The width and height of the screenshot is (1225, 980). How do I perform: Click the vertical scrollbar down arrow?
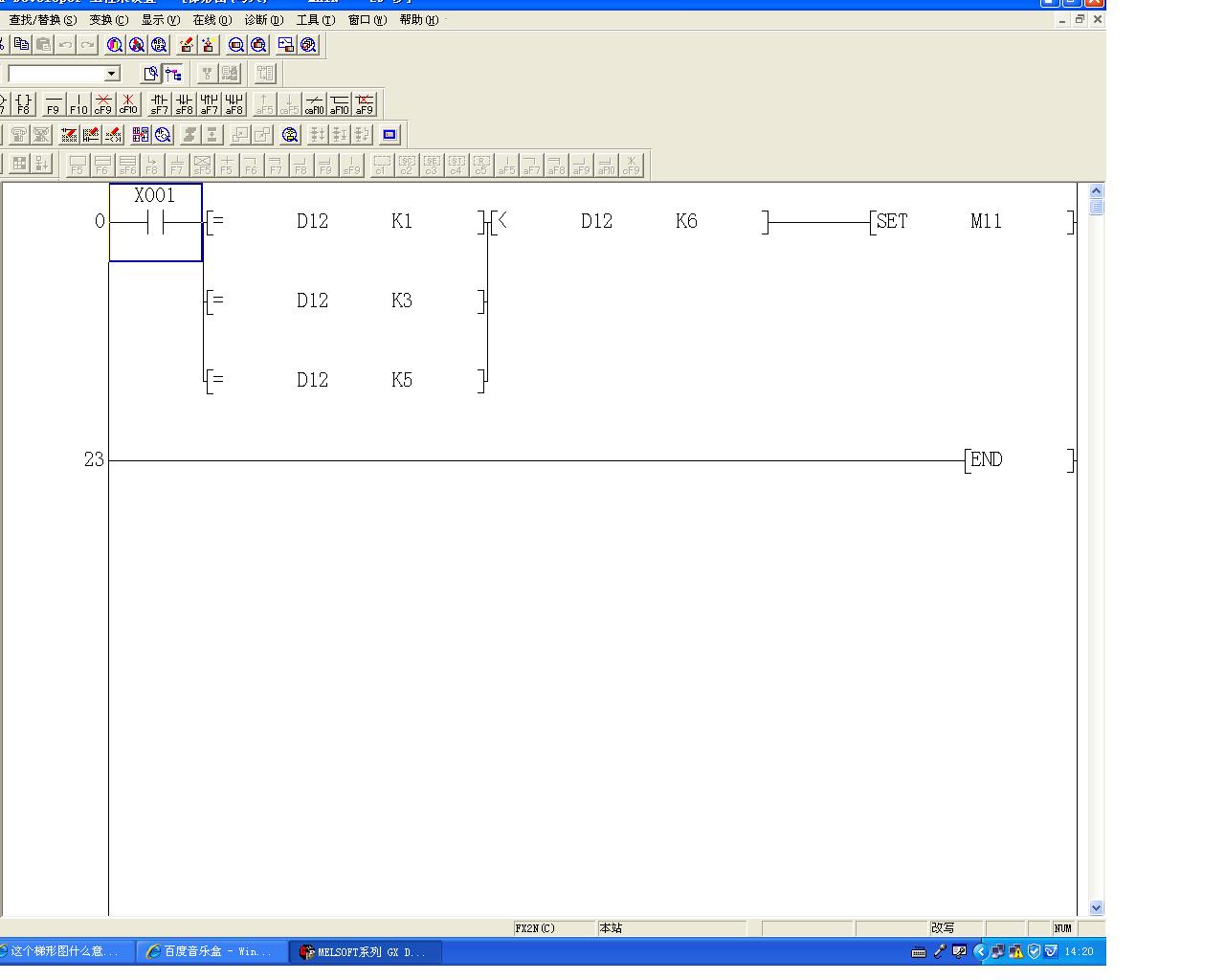(1096, 907)
